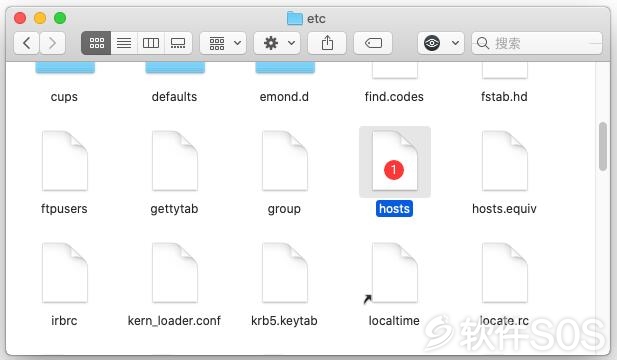Select the hosts file name label
Image resolution: width=617 pixels, height=360 pixels.
point(394,209)
